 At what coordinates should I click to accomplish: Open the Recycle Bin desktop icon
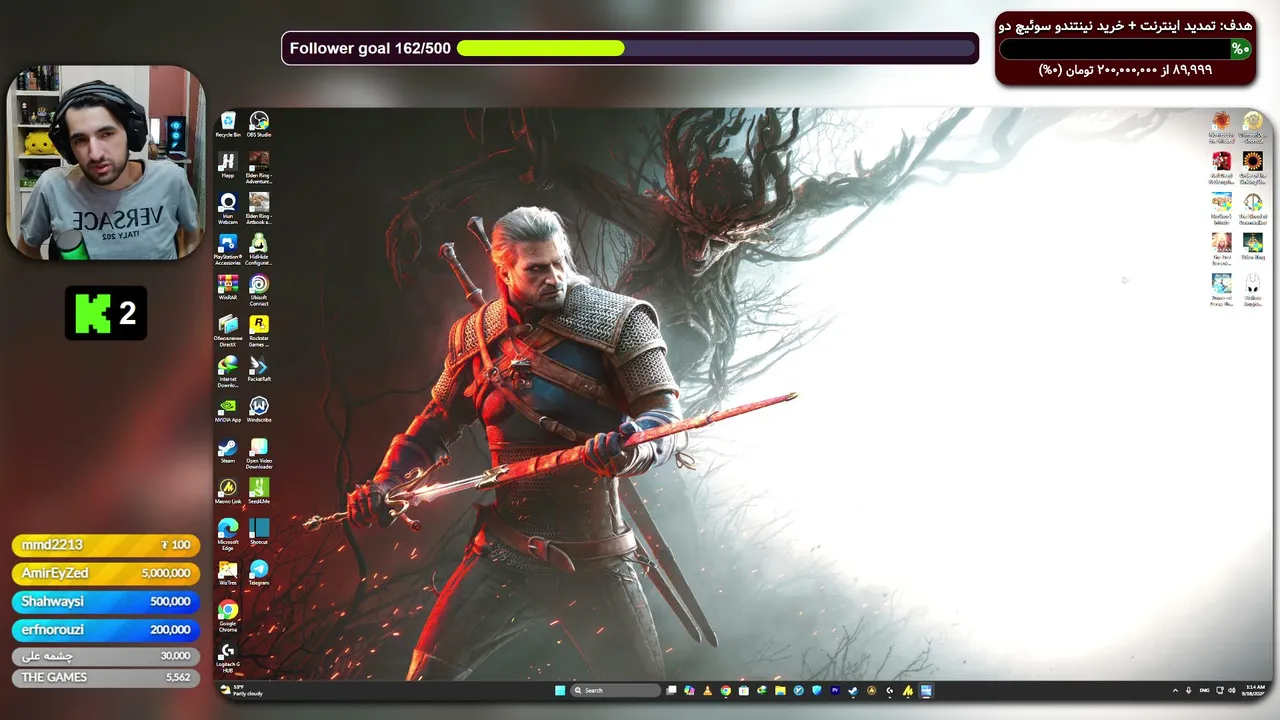(228, 125)
